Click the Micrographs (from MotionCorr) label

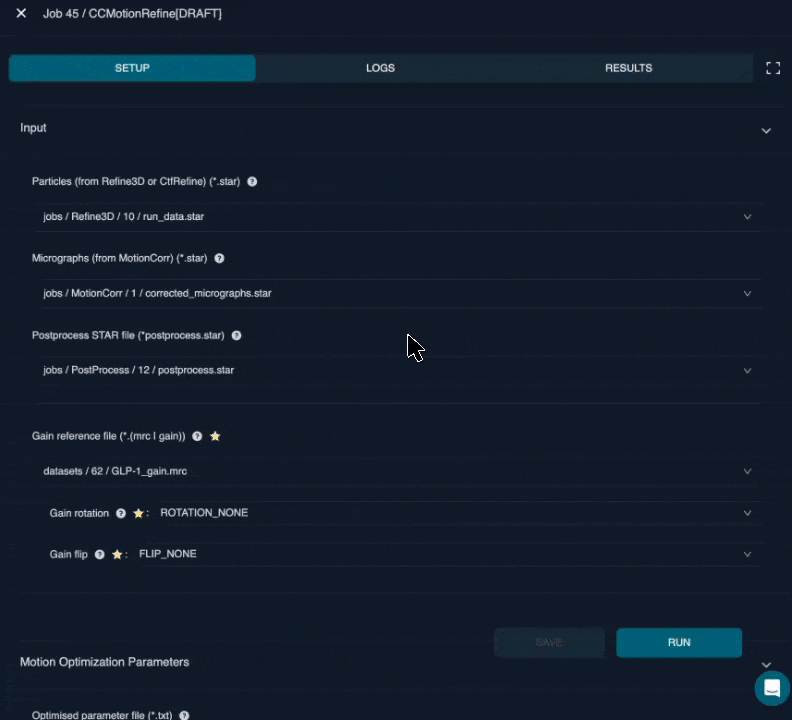[120, 258]
